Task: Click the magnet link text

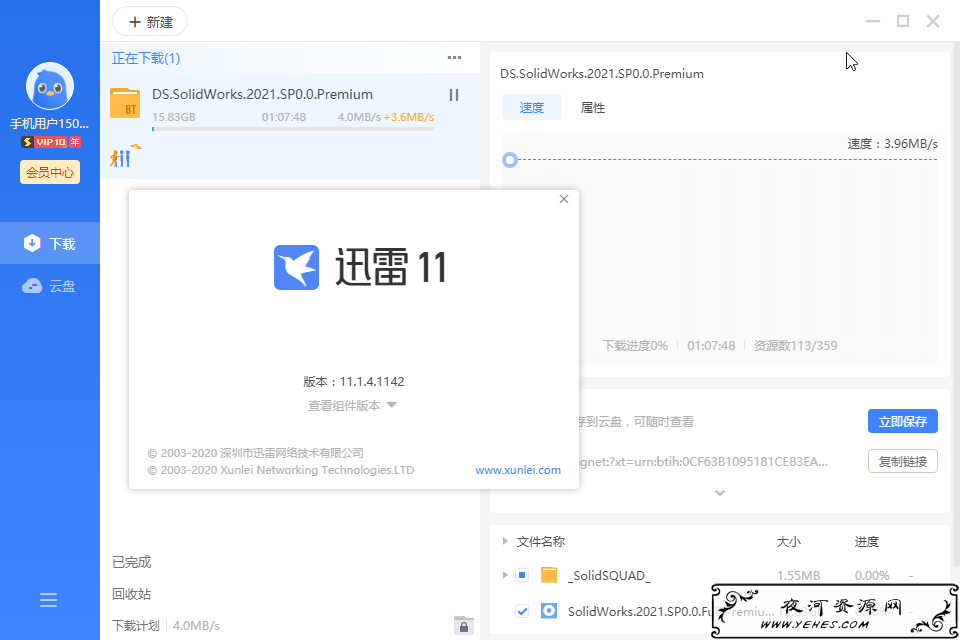Action: tap(703, 462)
